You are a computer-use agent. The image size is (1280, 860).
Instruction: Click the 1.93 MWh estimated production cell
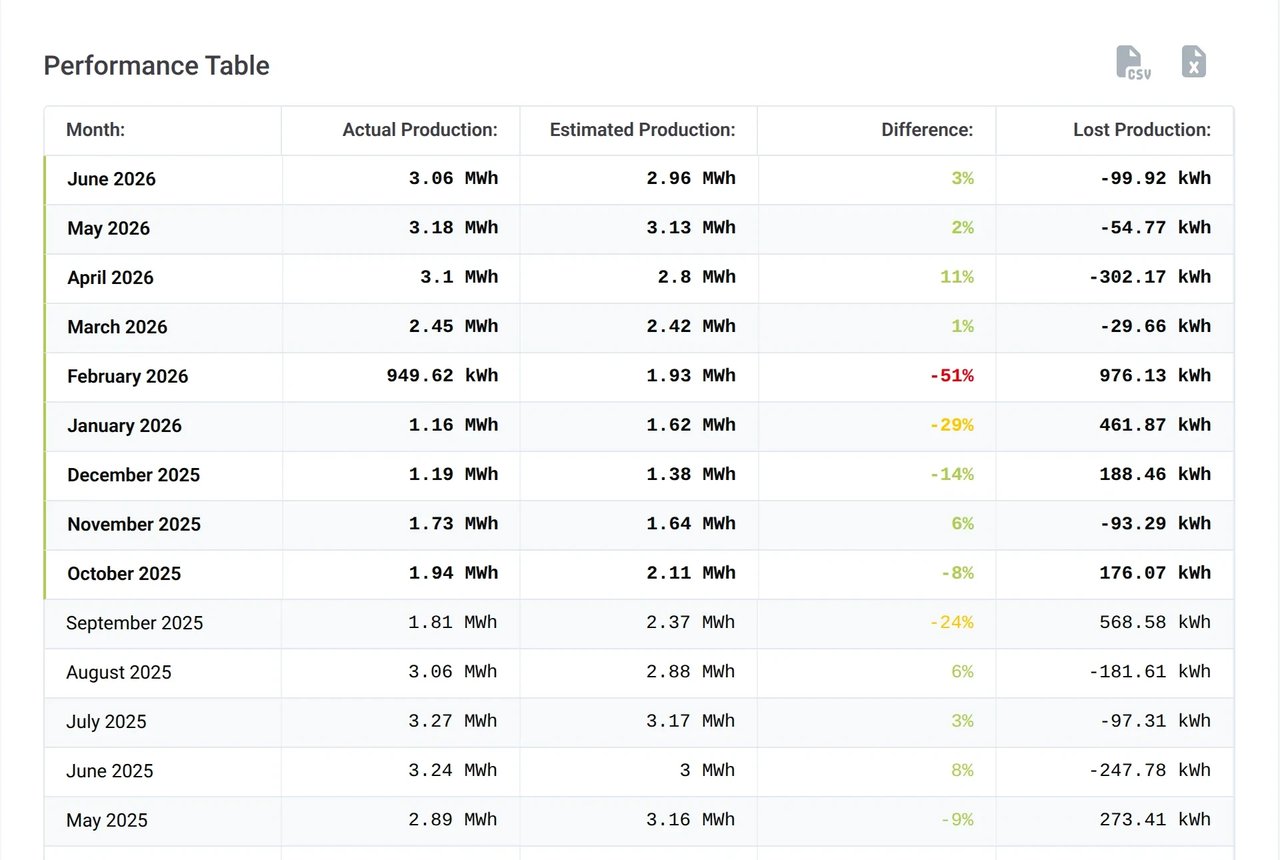click(x=690, y=376)
